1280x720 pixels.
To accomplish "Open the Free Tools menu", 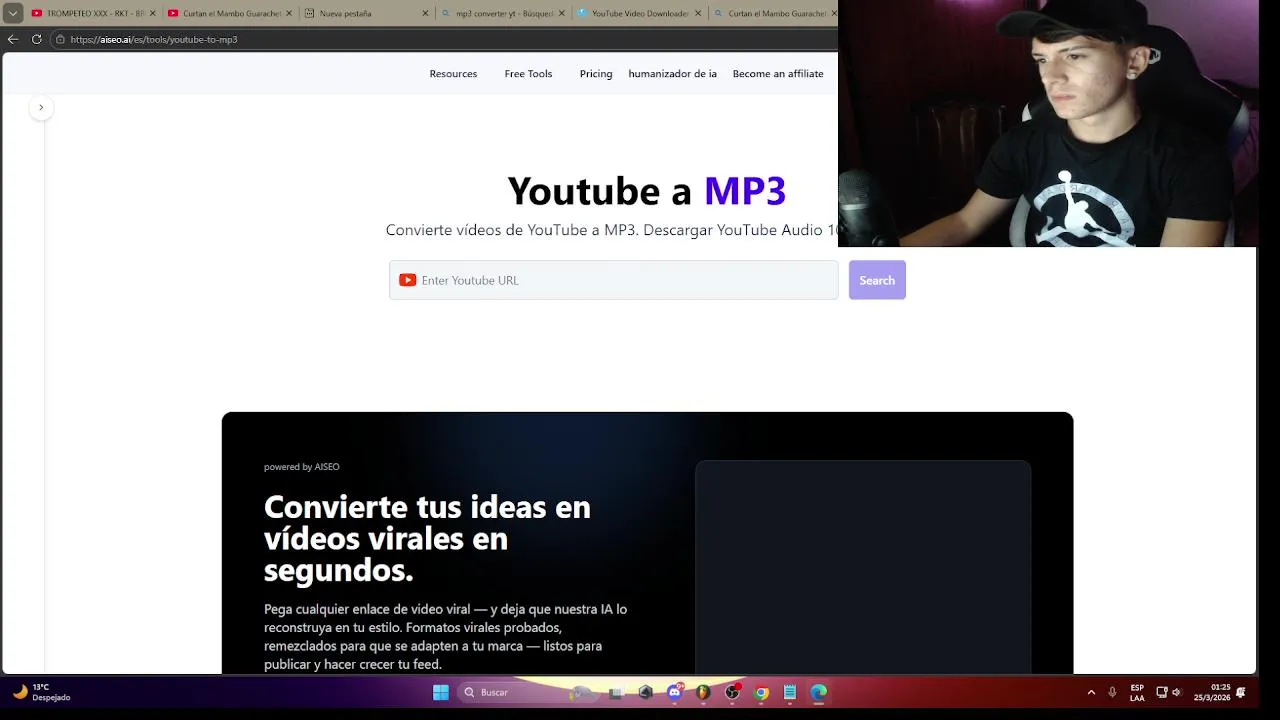I will [x=528, y=74].
